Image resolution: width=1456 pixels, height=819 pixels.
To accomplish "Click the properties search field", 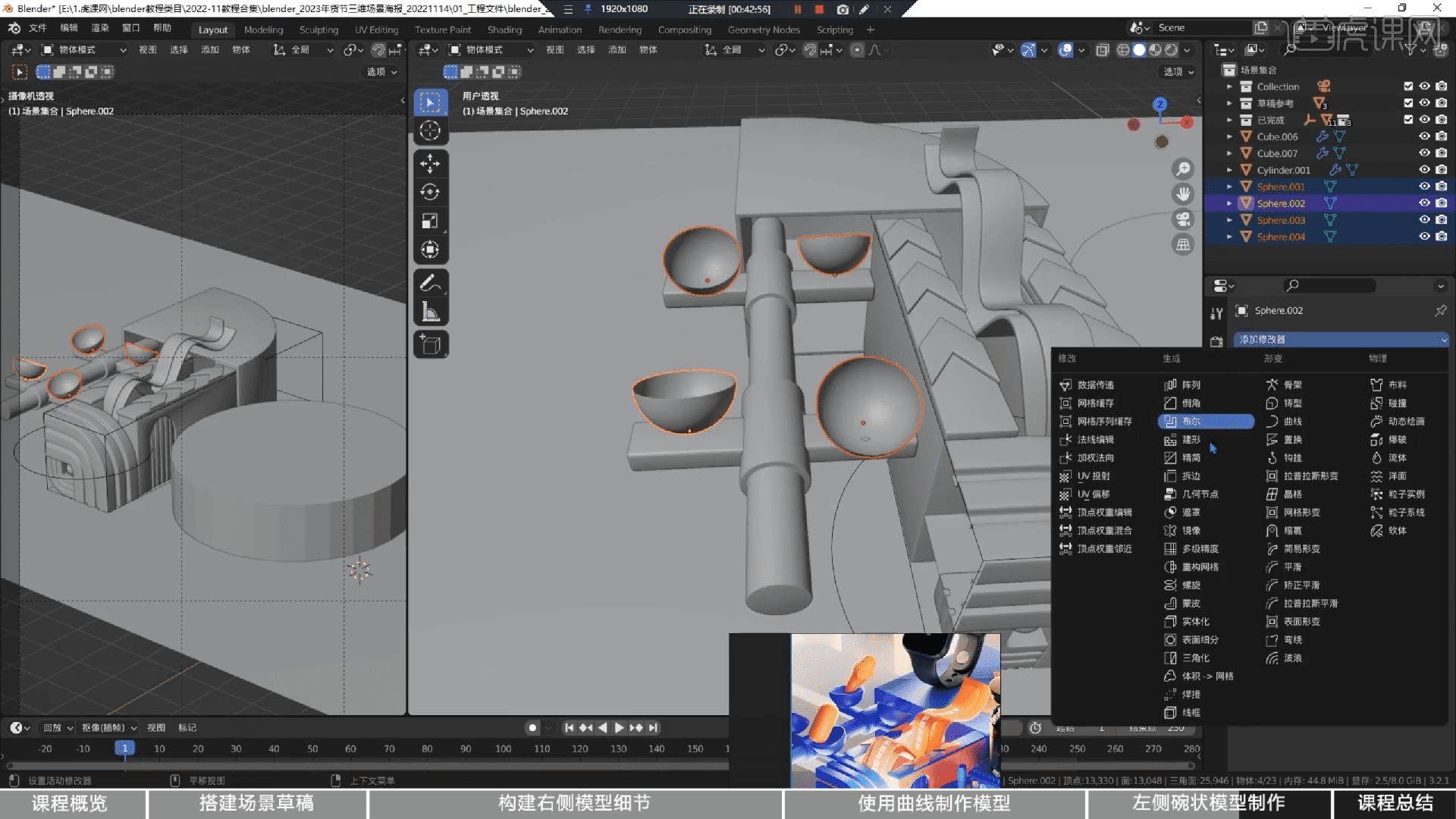I will [1329, 285].
